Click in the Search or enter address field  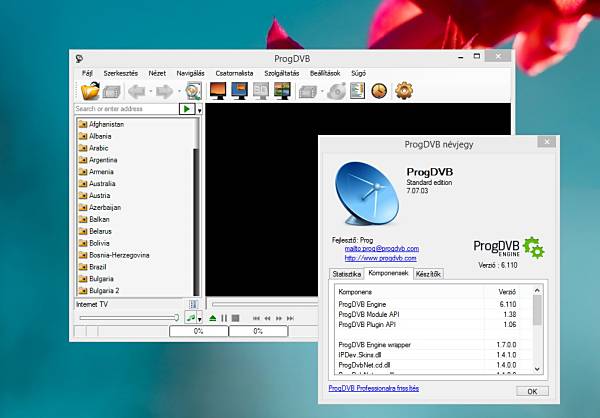126,109
